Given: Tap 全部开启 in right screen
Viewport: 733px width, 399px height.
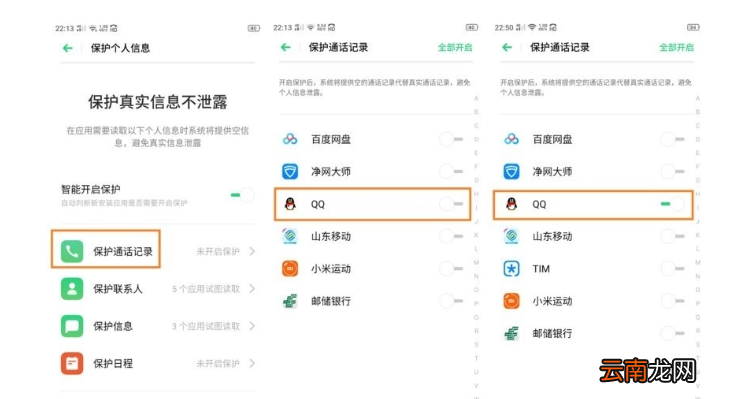Looking at the screenshot, I should click(x=676, y=47).
